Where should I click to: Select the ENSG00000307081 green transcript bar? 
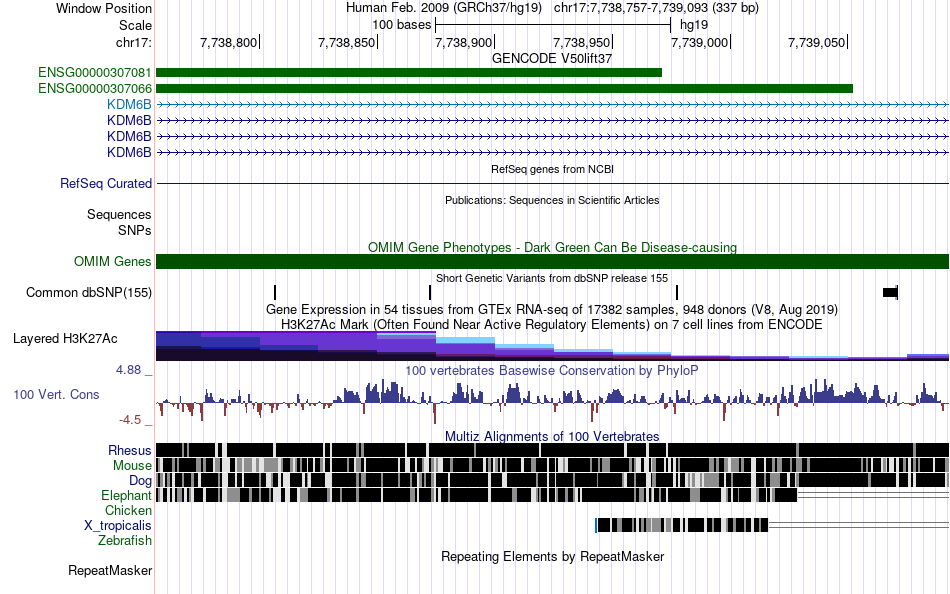point(409,73)
